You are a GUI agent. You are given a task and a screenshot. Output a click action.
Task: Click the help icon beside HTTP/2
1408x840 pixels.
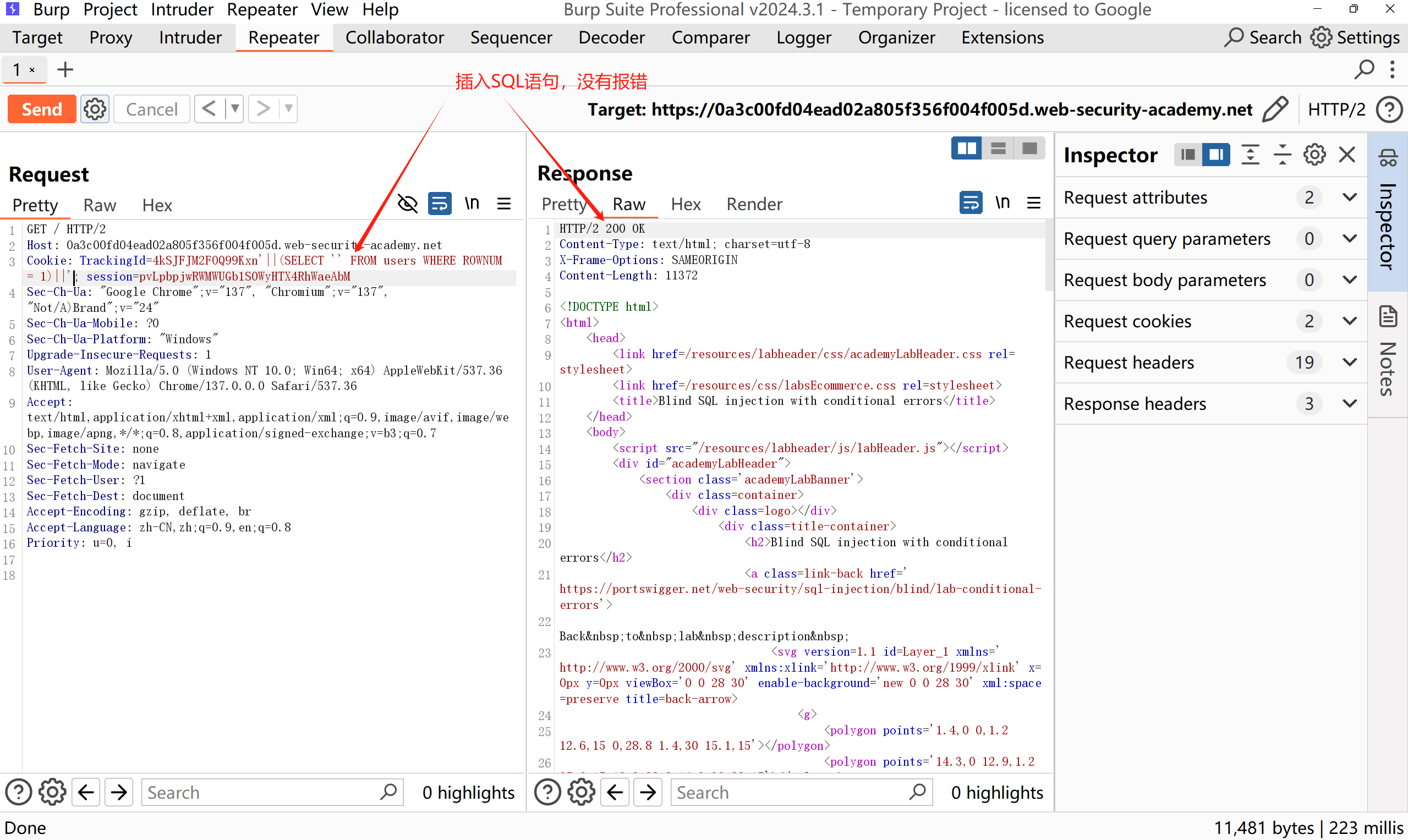click(1389, 109)
